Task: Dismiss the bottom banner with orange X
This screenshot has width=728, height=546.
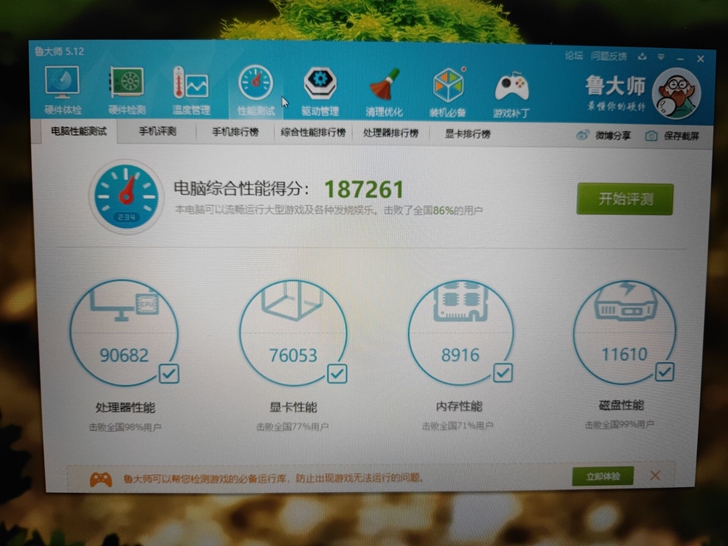Action: pos(655,475)
